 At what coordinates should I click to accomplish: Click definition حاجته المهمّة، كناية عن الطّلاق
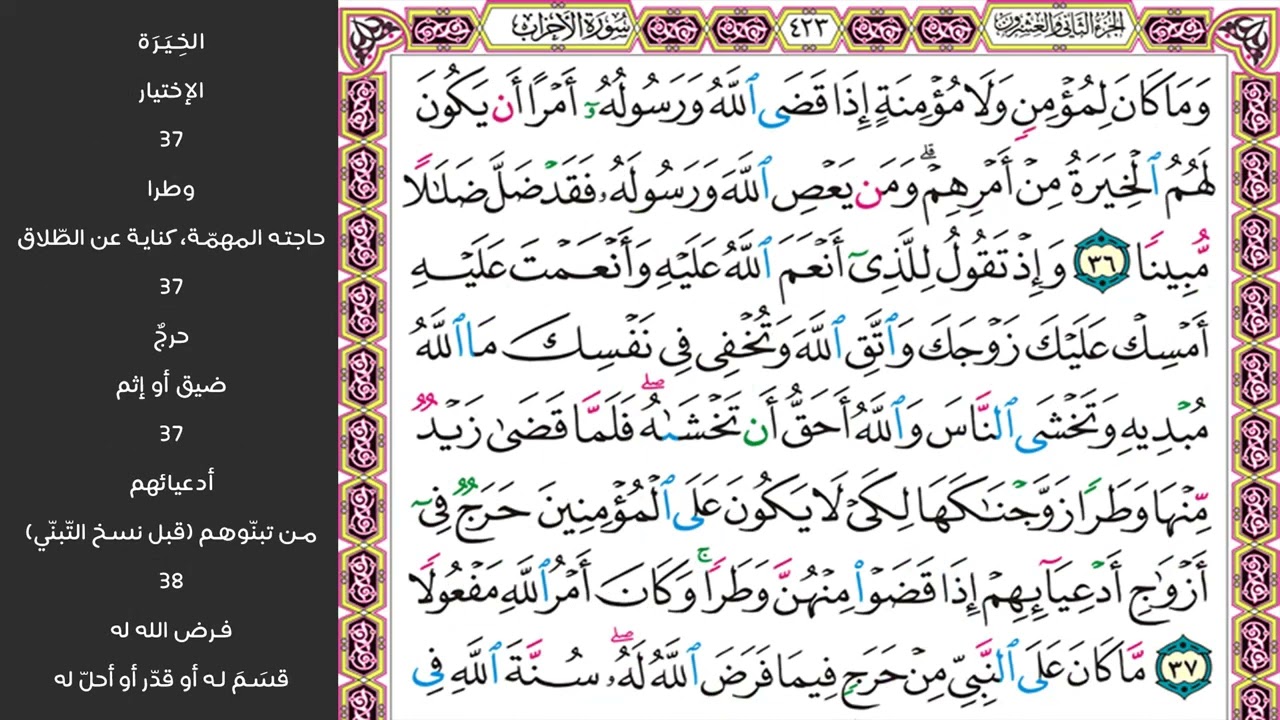pyautogui.click(x=171, y=238)
